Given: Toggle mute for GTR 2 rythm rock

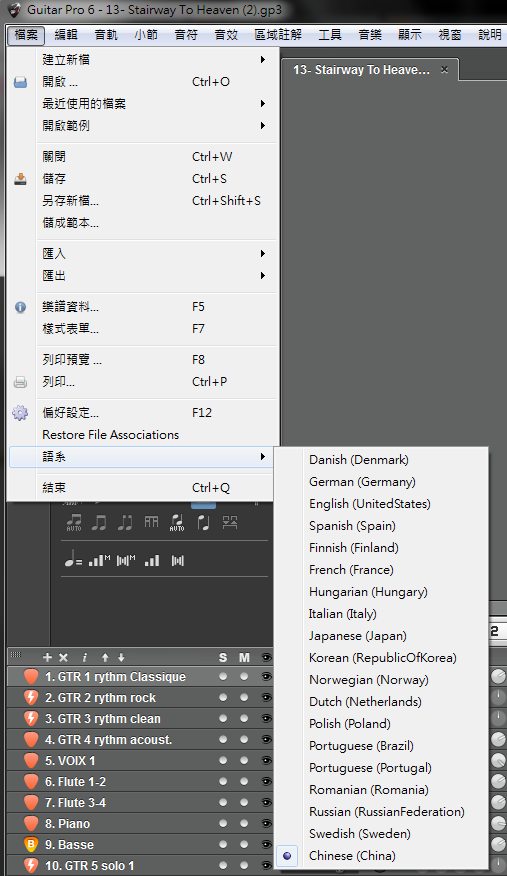Looking at the screenshot, I should click(x=244, y=698).
